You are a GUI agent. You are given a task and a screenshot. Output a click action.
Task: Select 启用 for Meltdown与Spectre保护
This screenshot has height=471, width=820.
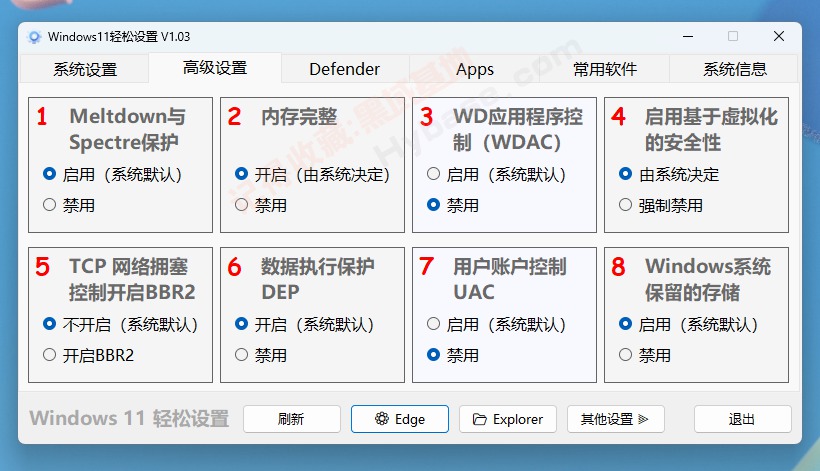coord(112,174)
